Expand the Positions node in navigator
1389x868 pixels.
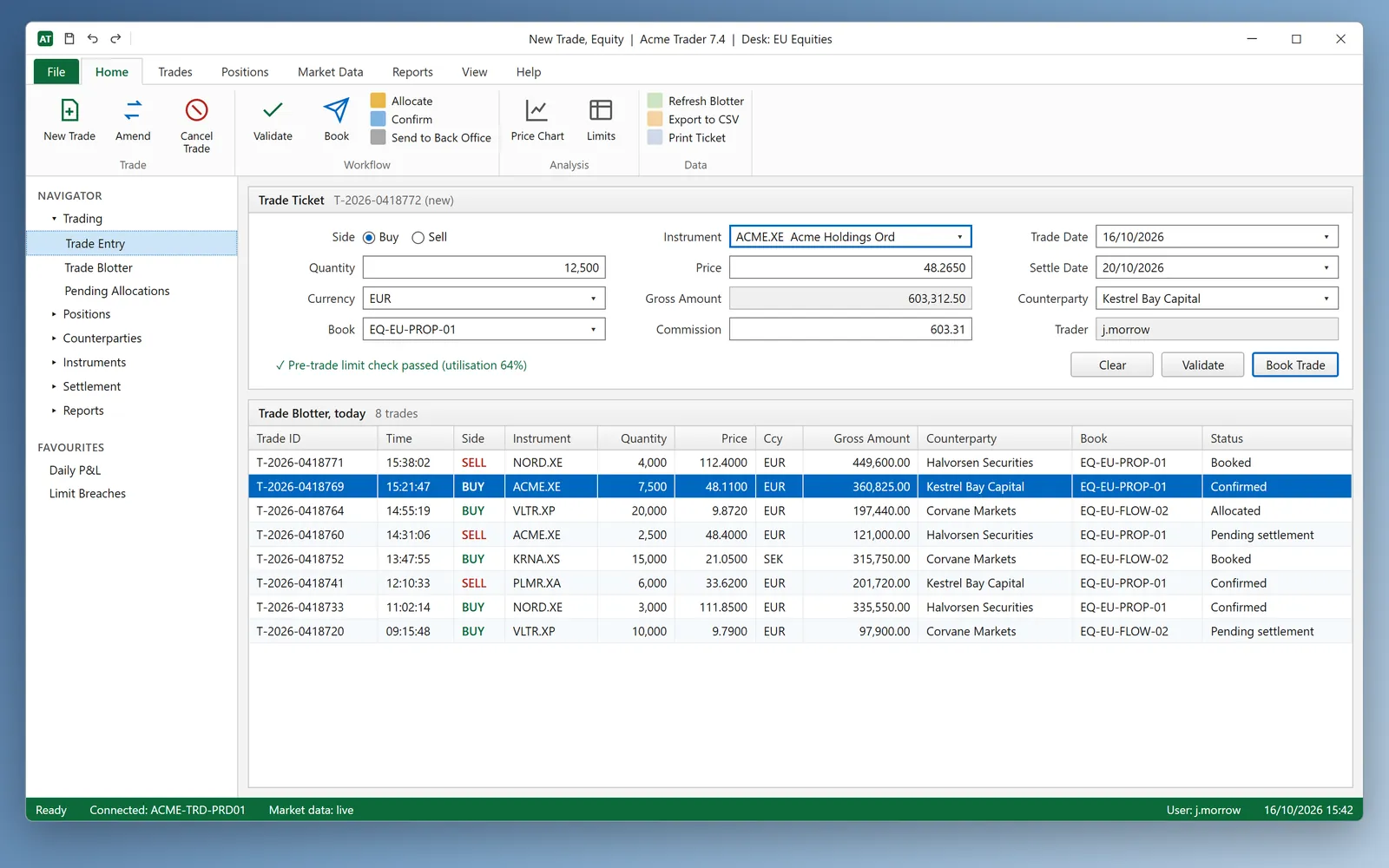point(54,314)
